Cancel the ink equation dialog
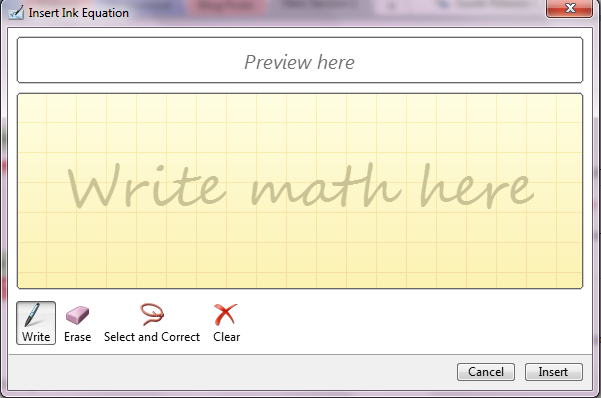This screenshot has height=398, width=601. (x=486, y=372)
